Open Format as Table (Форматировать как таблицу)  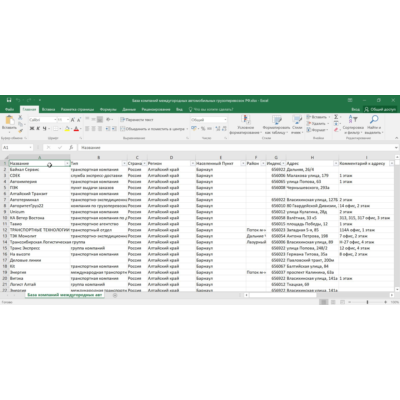(276, 125)
